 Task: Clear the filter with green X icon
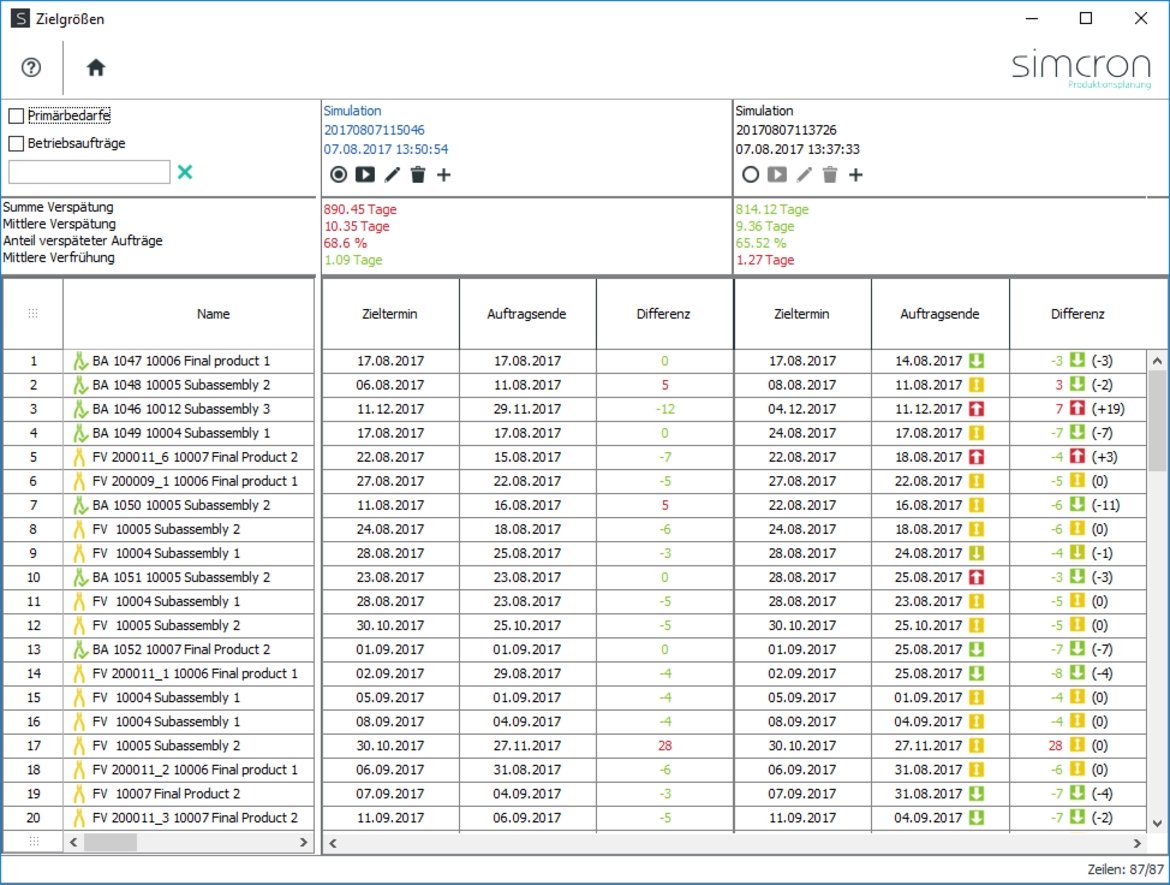click(185, 172)
